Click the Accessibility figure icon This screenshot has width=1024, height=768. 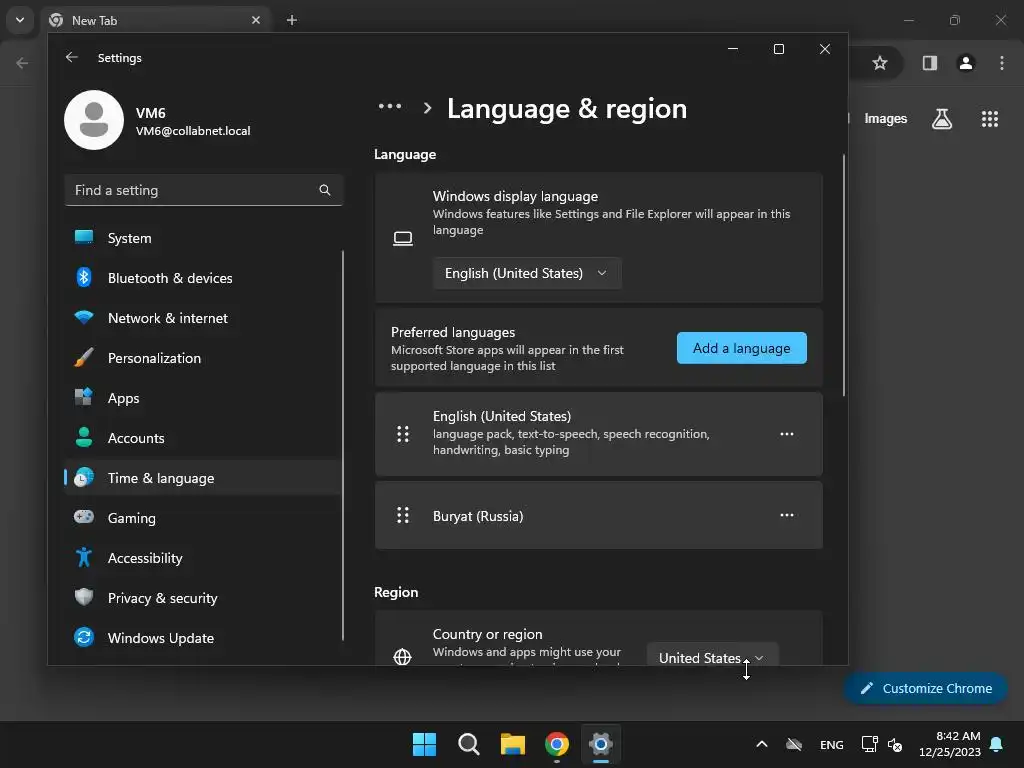(84, 557)
